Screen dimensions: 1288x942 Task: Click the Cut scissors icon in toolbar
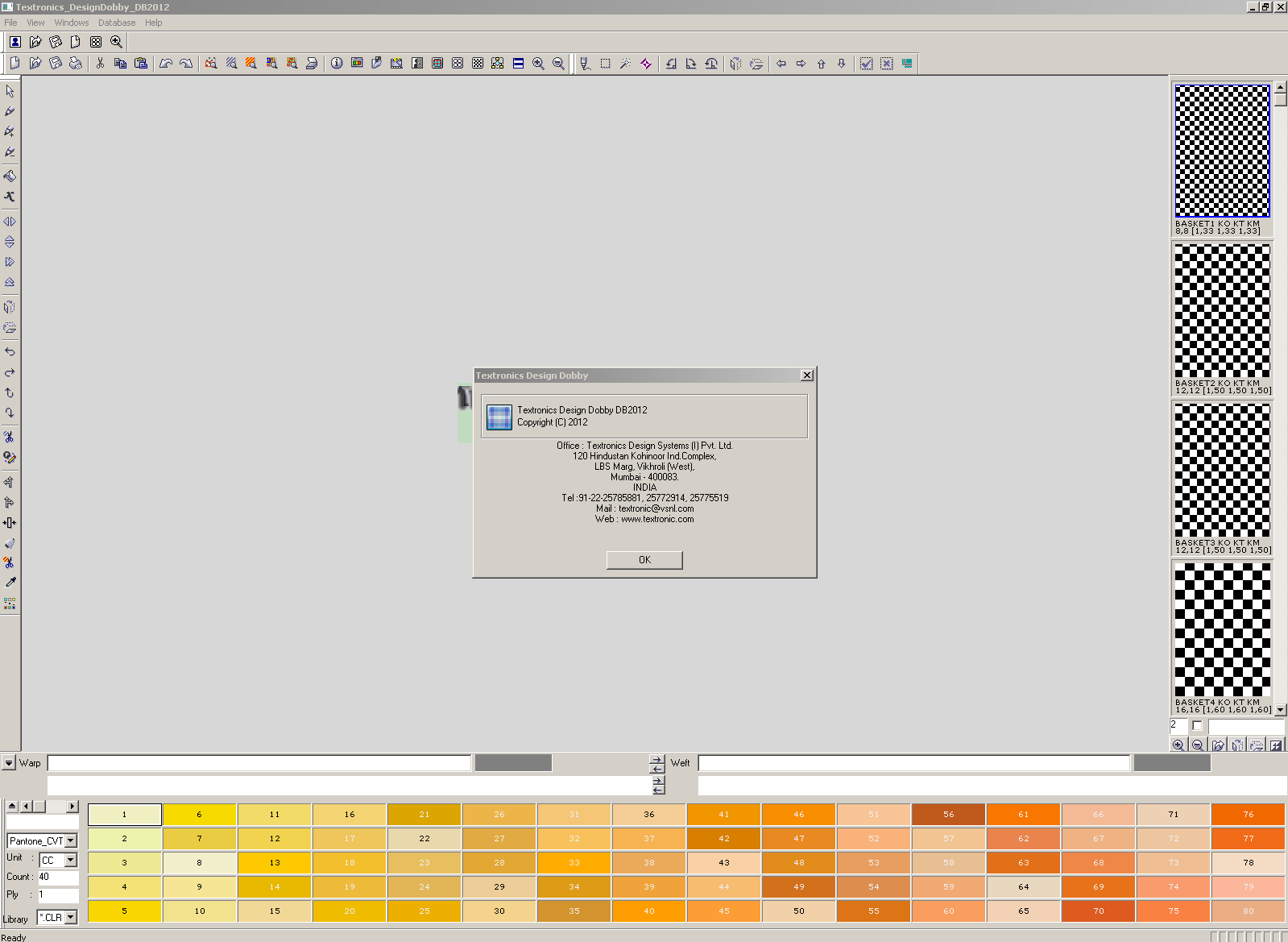pyautogui.click(x=100, y=64)
